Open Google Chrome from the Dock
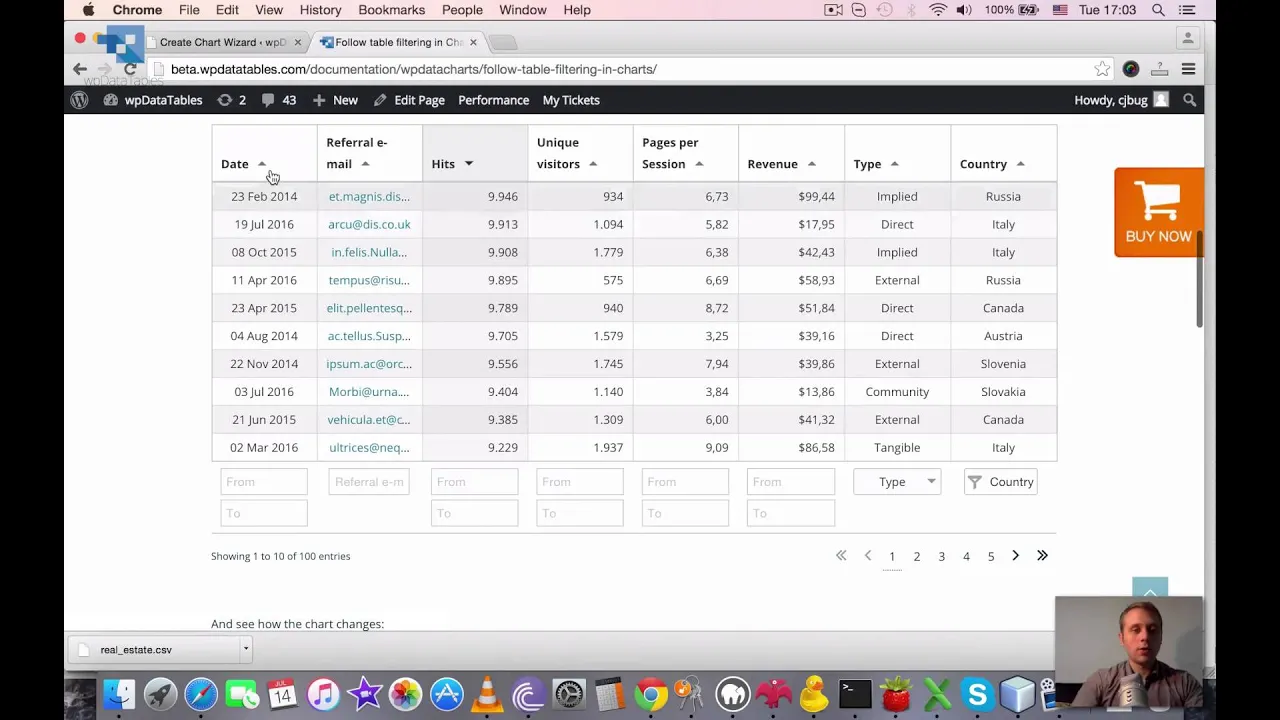Viewport: 1280px width, 720px height. pos(651,694)
